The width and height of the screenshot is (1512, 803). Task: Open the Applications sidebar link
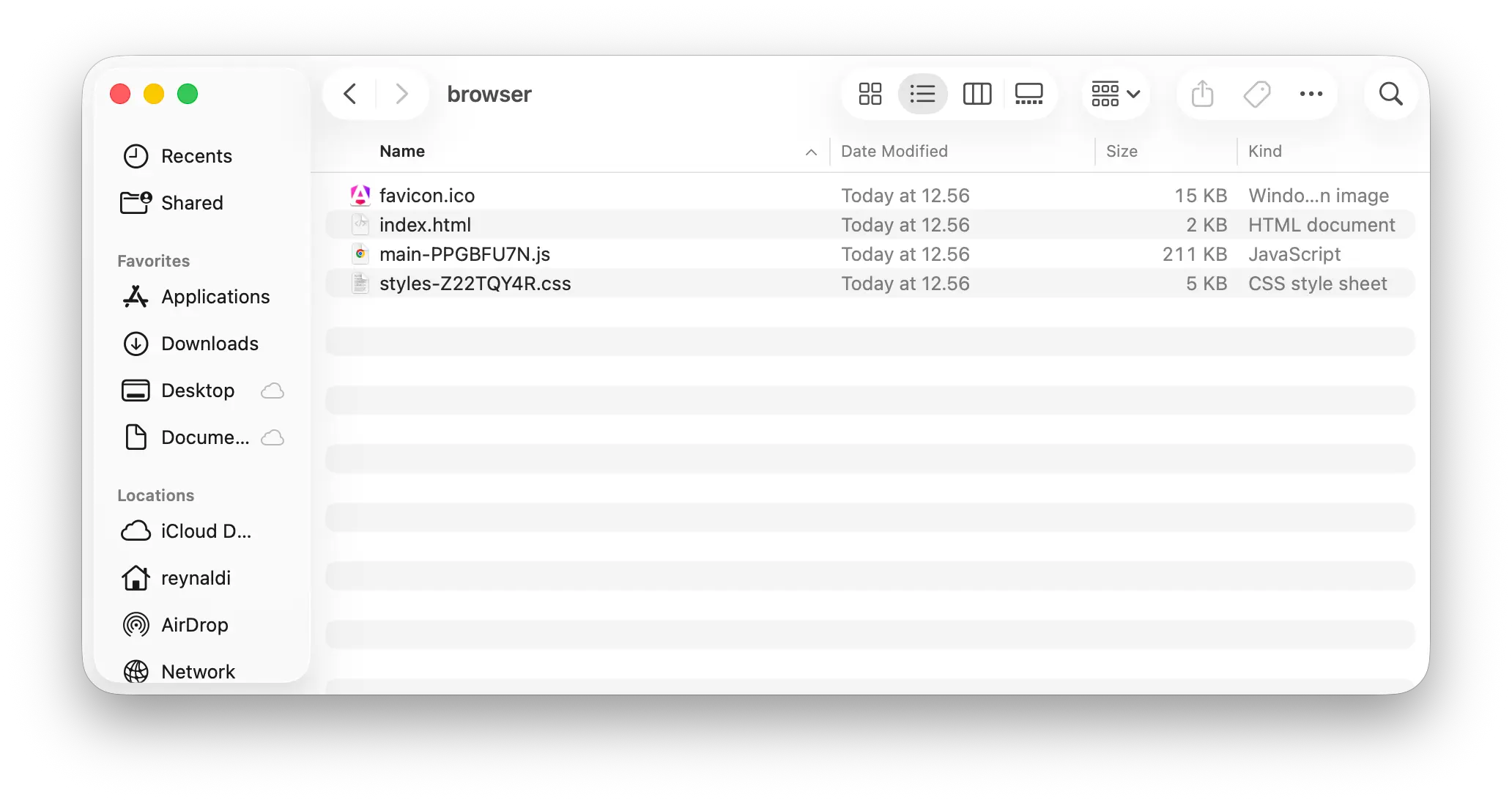click(215, 296)
